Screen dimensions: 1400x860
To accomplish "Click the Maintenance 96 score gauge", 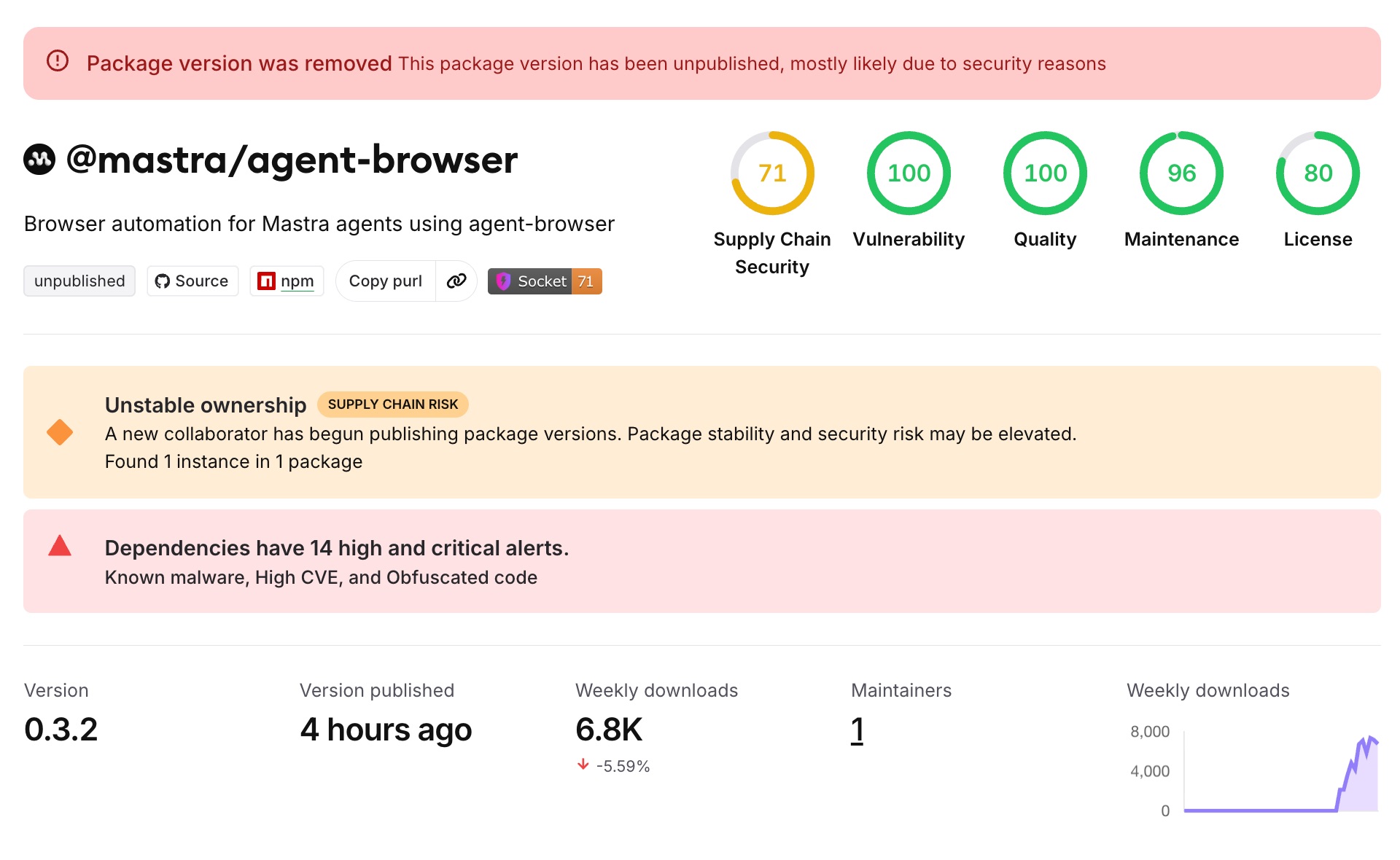I will click(x=1181, y=173).
